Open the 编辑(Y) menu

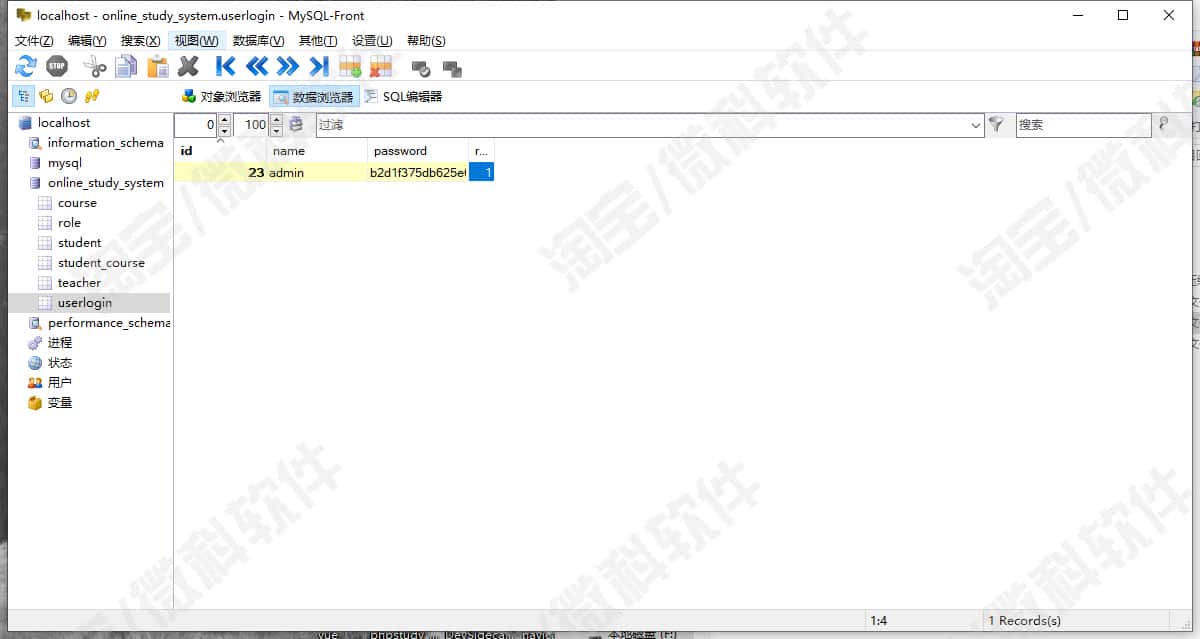[x=87, y=41]
